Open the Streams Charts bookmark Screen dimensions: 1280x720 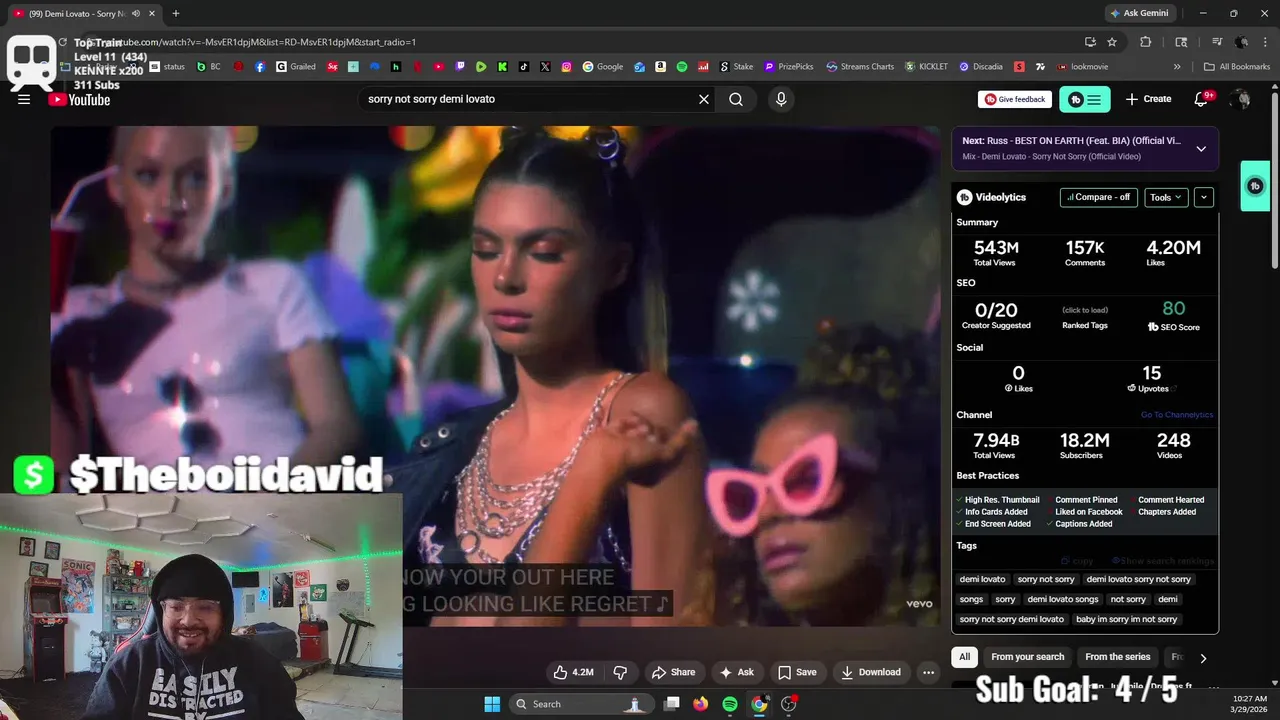(860, 67)
